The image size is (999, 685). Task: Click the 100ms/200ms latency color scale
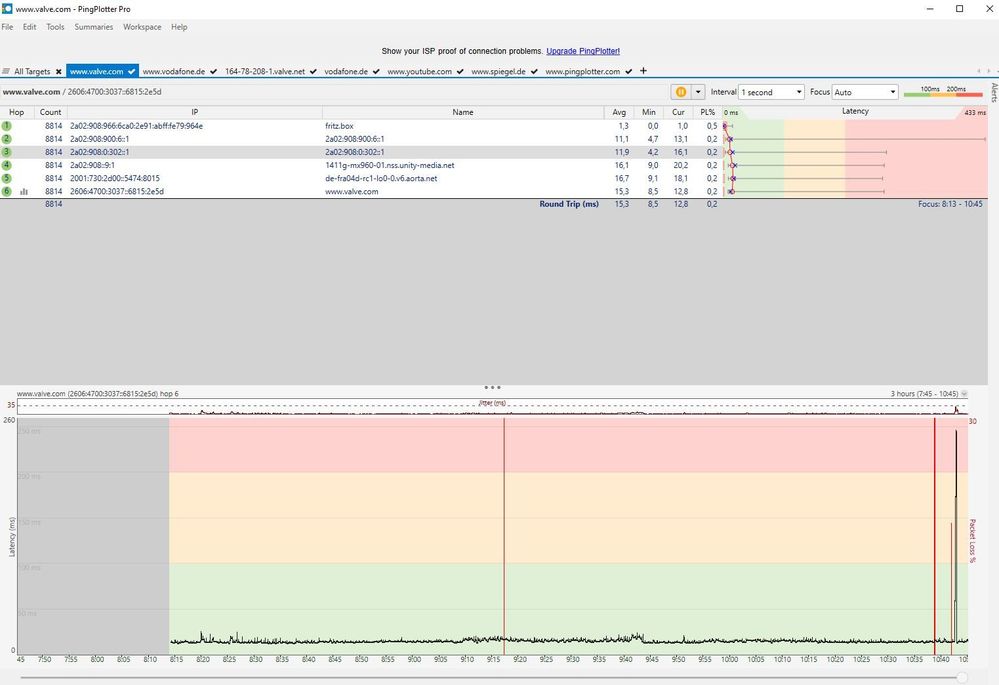click(x=942, y=92)
